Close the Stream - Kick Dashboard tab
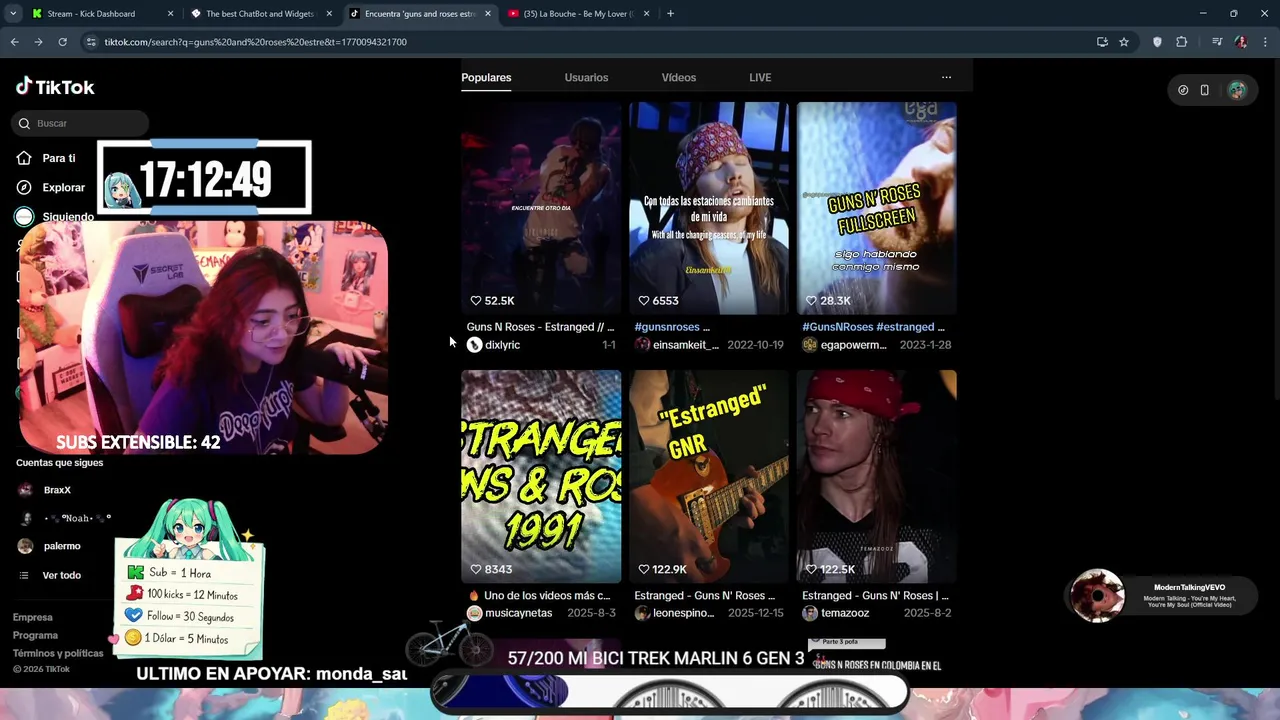Image resolution: width=1280 pixels, height=720 pixels. pyautogui.click(x=170, y=14)
